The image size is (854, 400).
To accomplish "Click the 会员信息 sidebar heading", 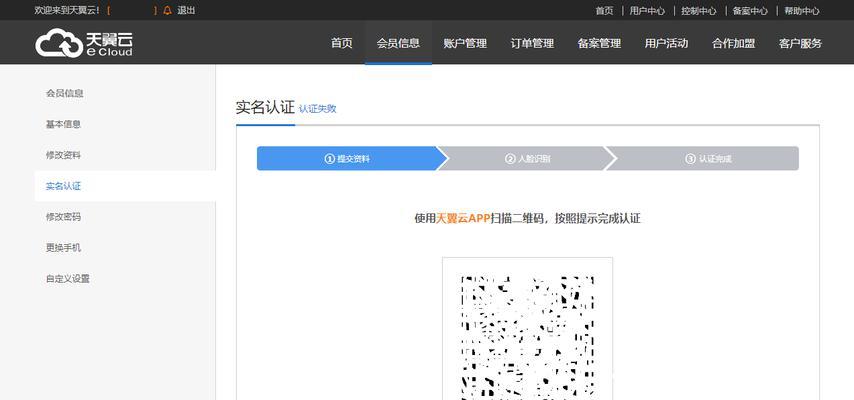I will [64, 93].
